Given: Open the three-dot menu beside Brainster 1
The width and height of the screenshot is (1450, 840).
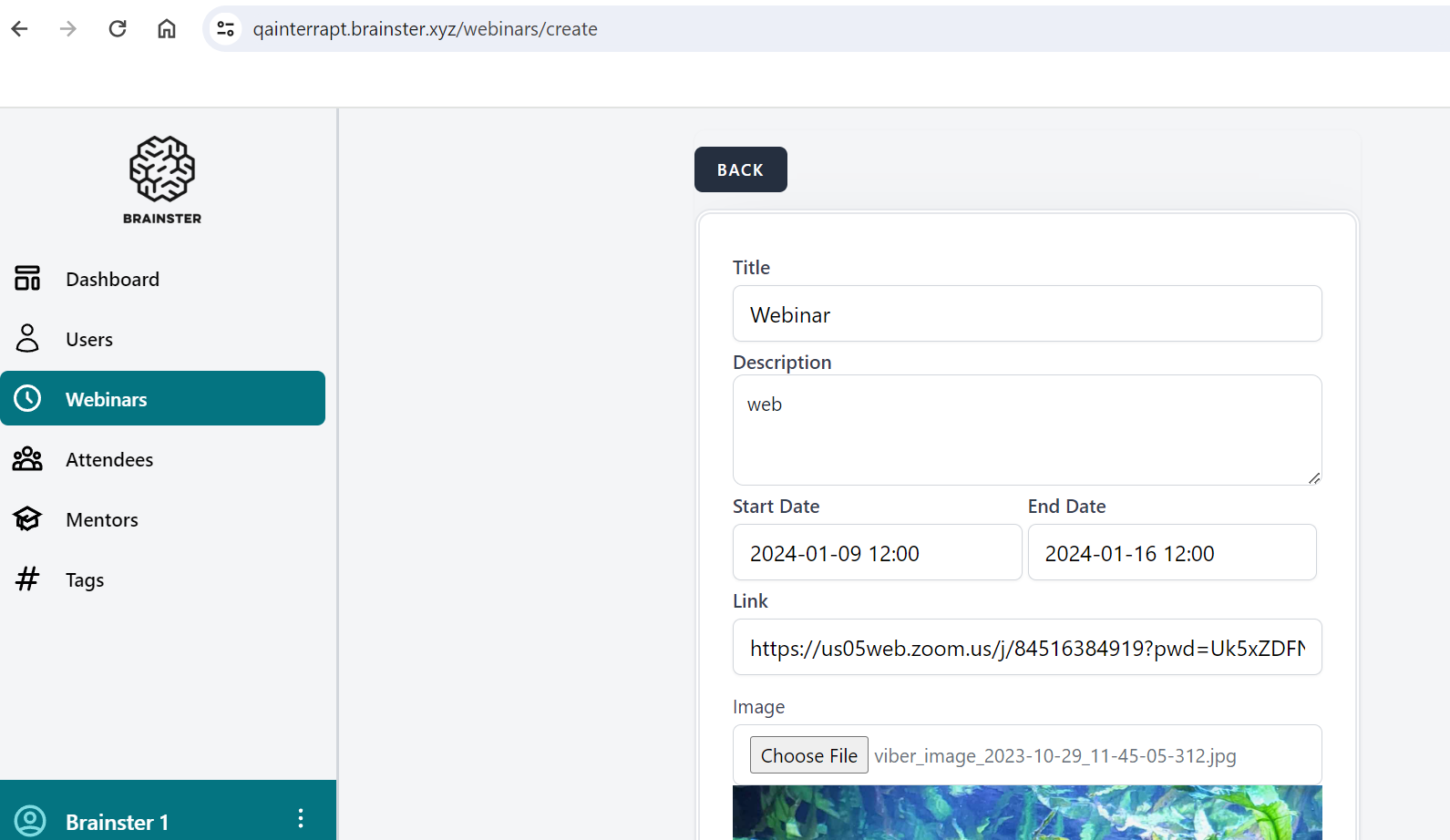Looking at the screenshot, I should coord(301,819).
